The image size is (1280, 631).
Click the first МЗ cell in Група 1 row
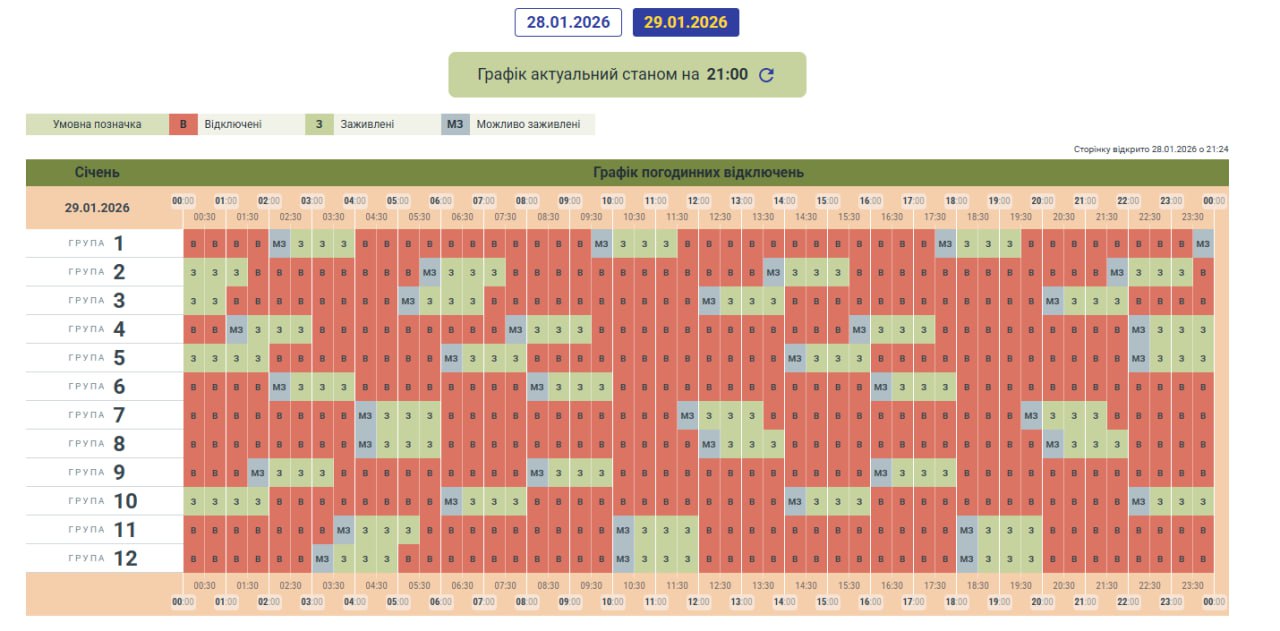click(280, 244)
